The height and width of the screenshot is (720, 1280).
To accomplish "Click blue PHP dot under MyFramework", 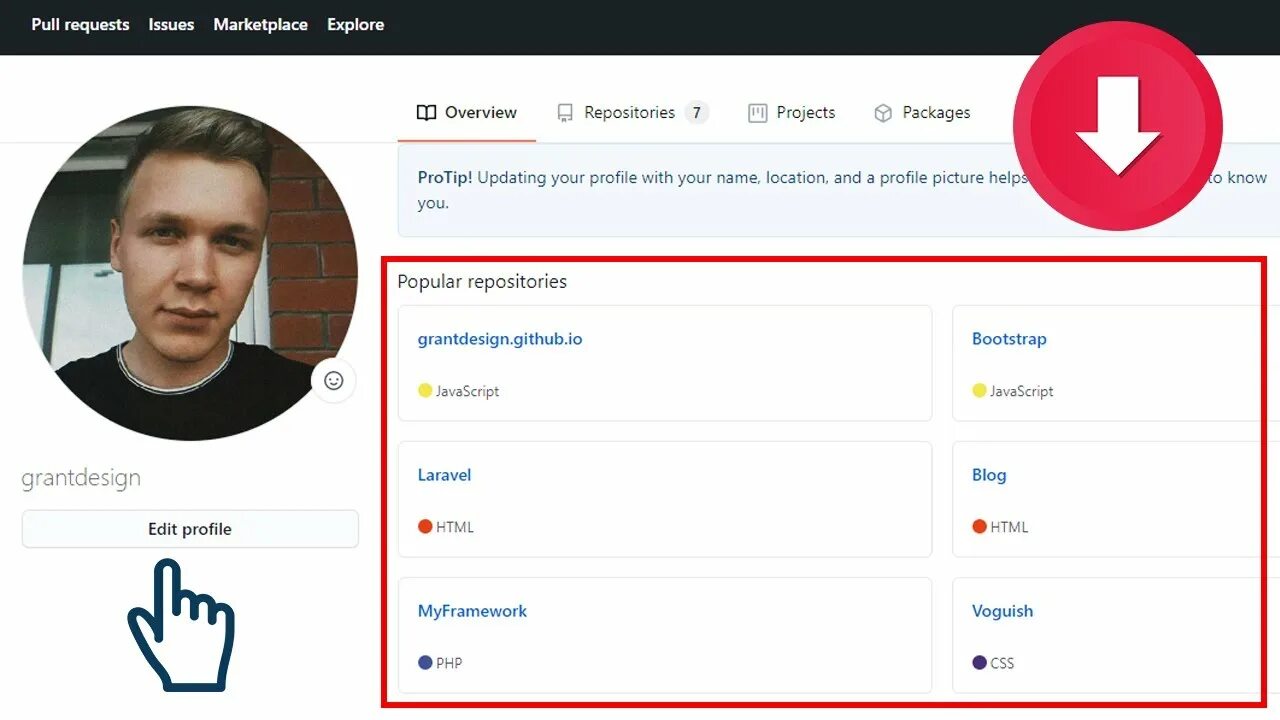I will coord(425,663).
